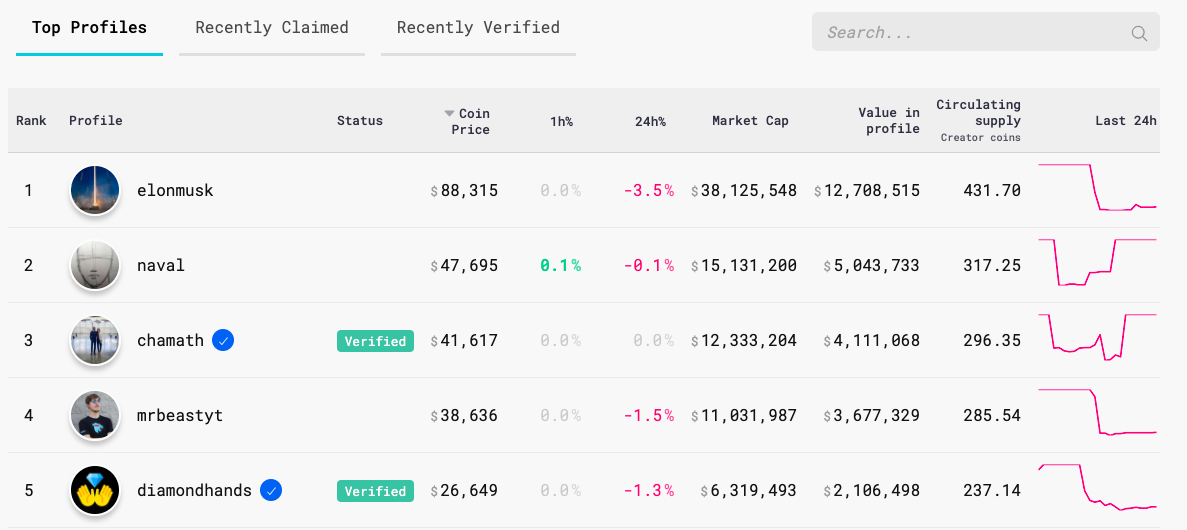This screenshot has width=1187, height=530.
Task: Open the mrbeastyt profile link
Action: [180, 416]
